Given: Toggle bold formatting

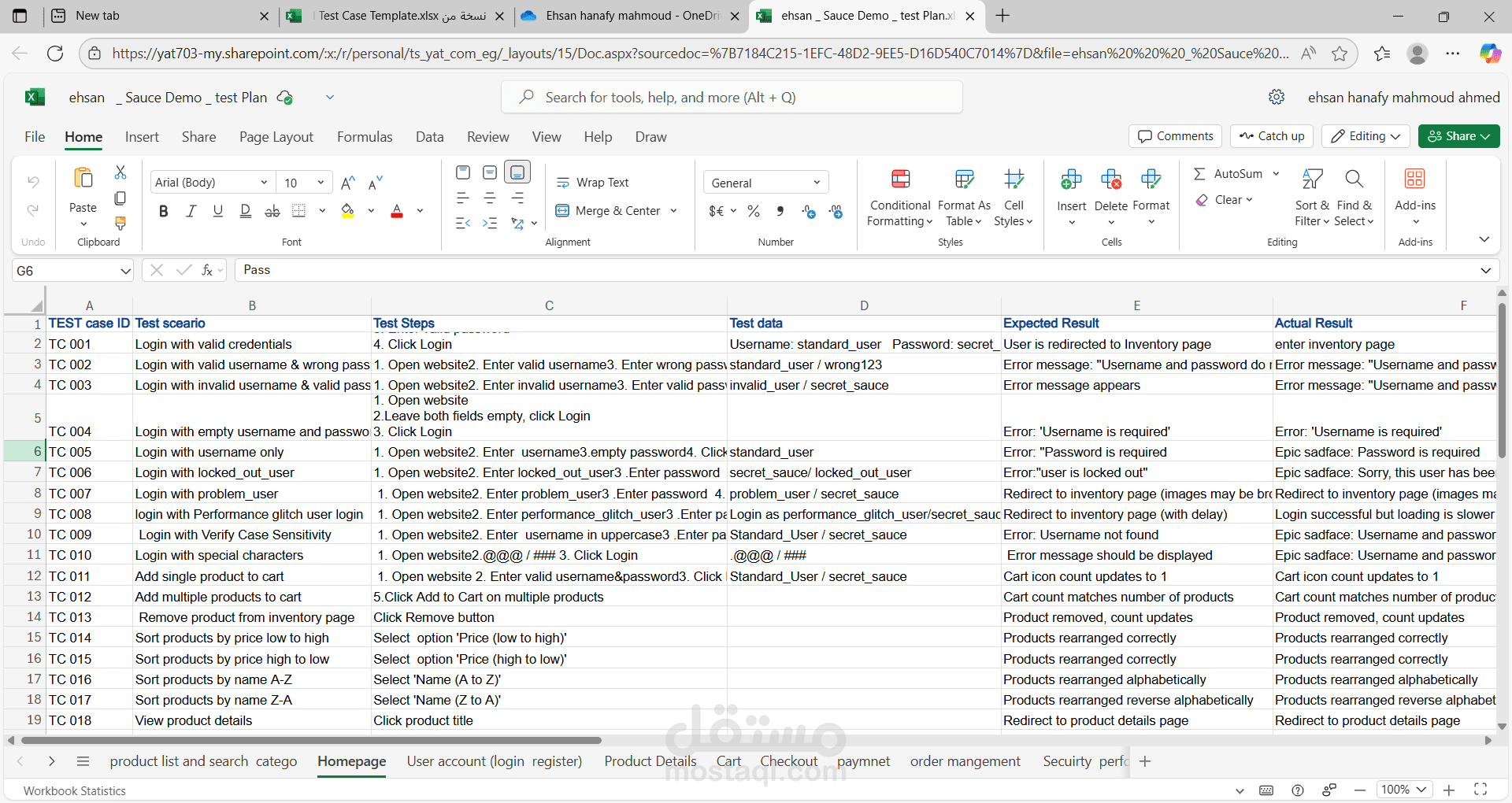Looking at the screenshot, I should [x=164, y=211].
